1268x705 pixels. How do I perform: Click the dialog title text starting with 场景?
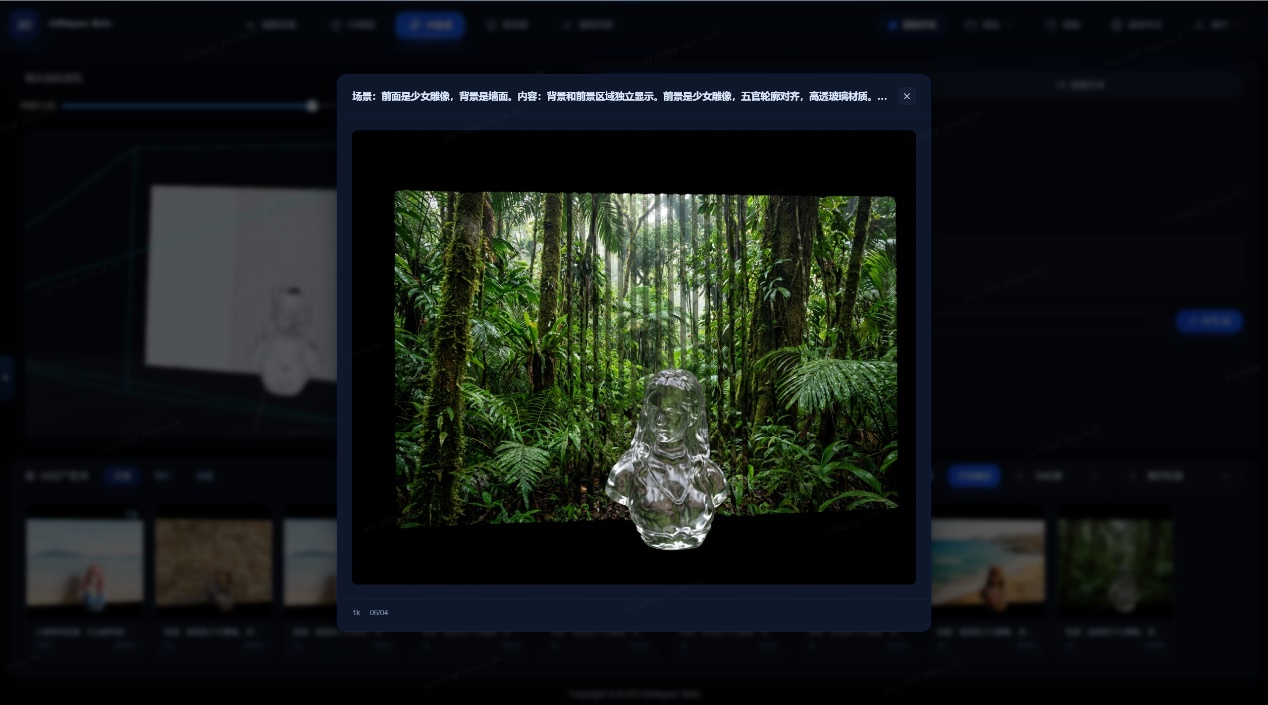(x=619, y=97)
